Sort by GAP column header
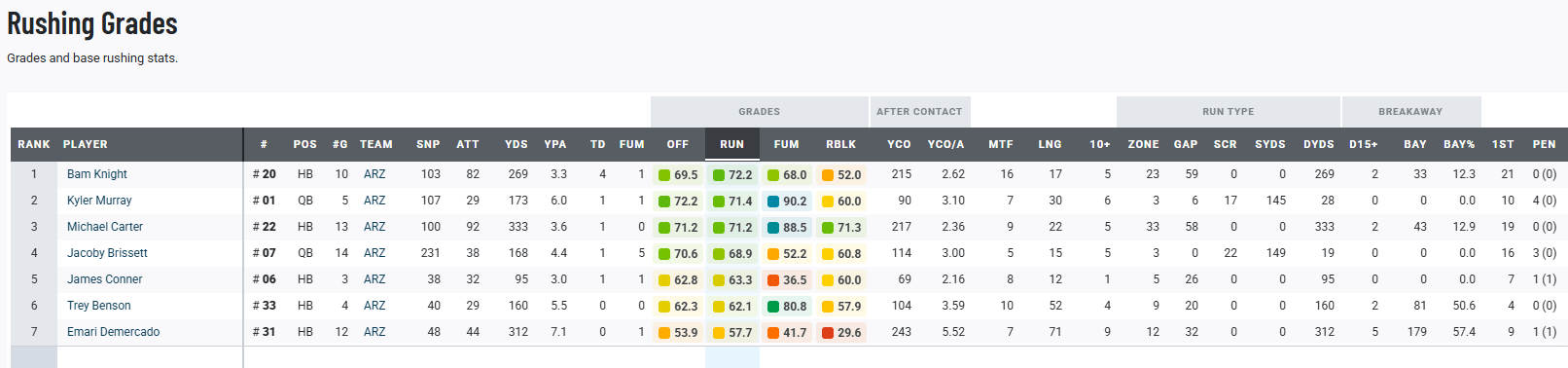The image size is (1568, 368). 1186,144
